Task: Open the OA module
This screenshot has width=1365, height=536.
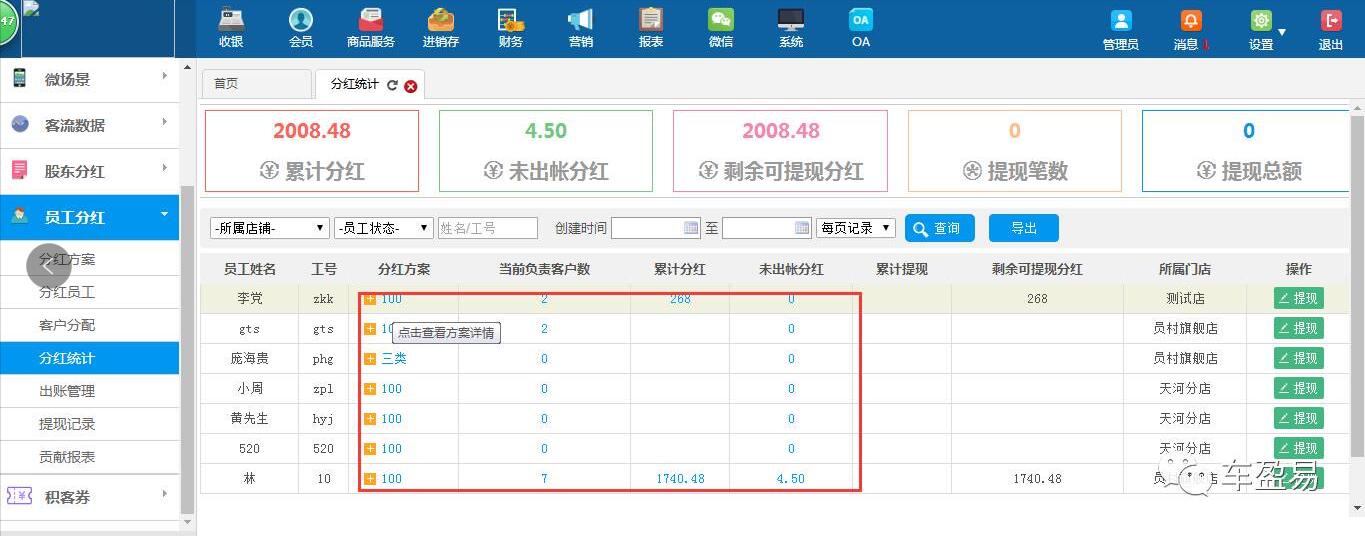Action: coord(861,28)
